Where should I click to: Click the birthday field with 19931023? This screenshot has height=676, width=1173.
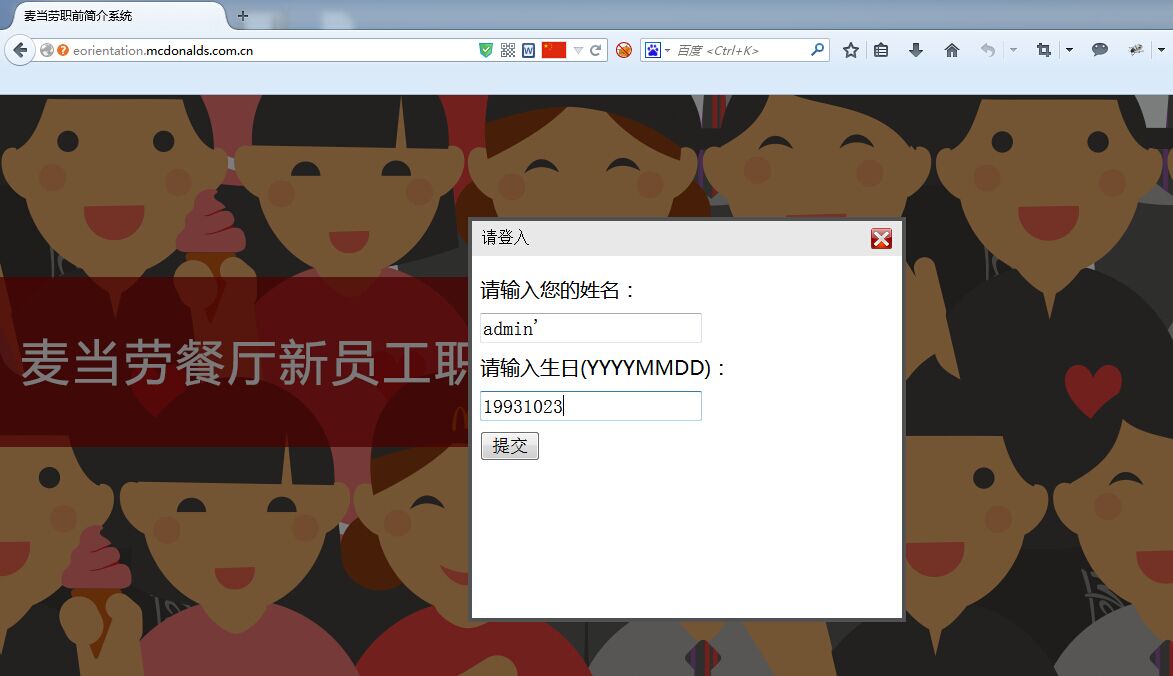[x=591, y=406]
